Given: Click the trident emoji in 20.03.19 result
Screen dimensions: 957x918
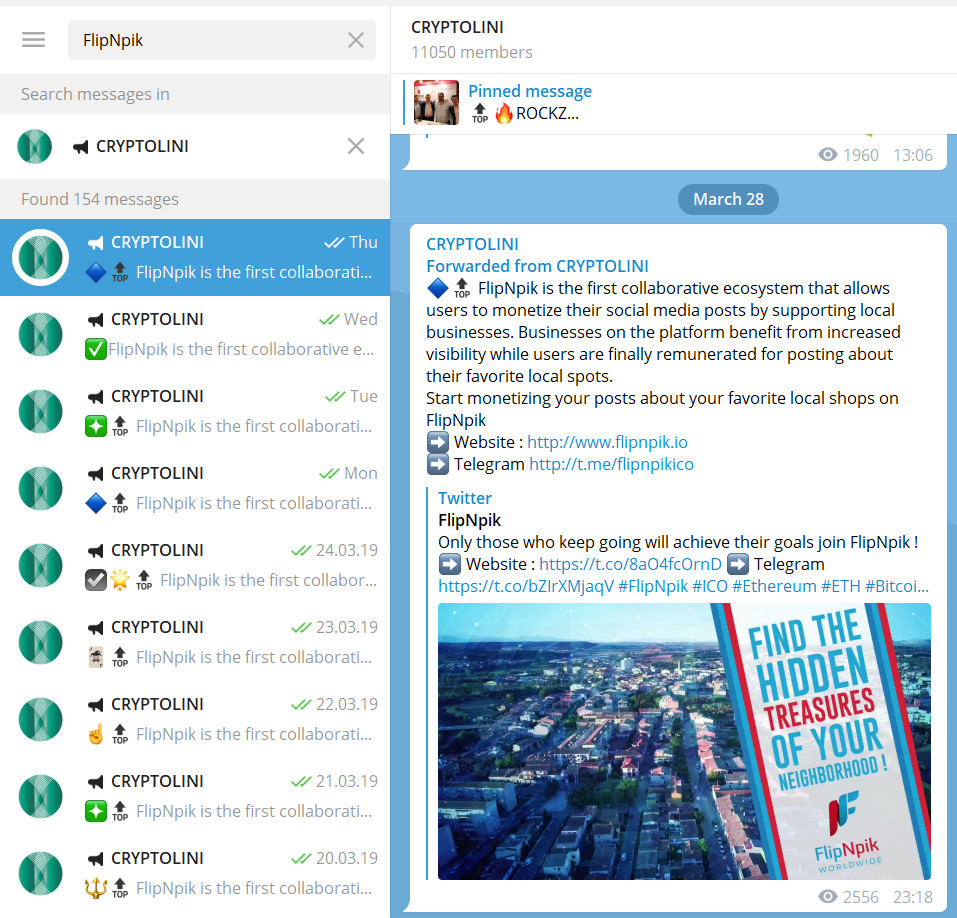Looking at the screenshot, I should (96, 887).
